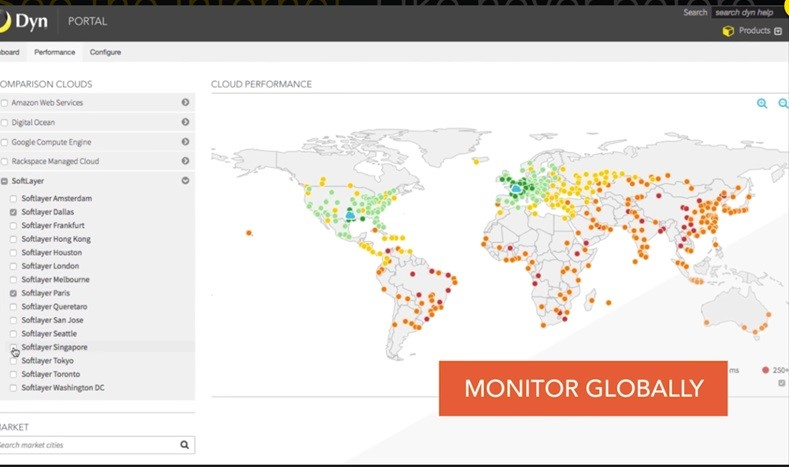Expand Google Compute Engine list
The height and width of the screenshot is (467, 789).
point(185,141)
